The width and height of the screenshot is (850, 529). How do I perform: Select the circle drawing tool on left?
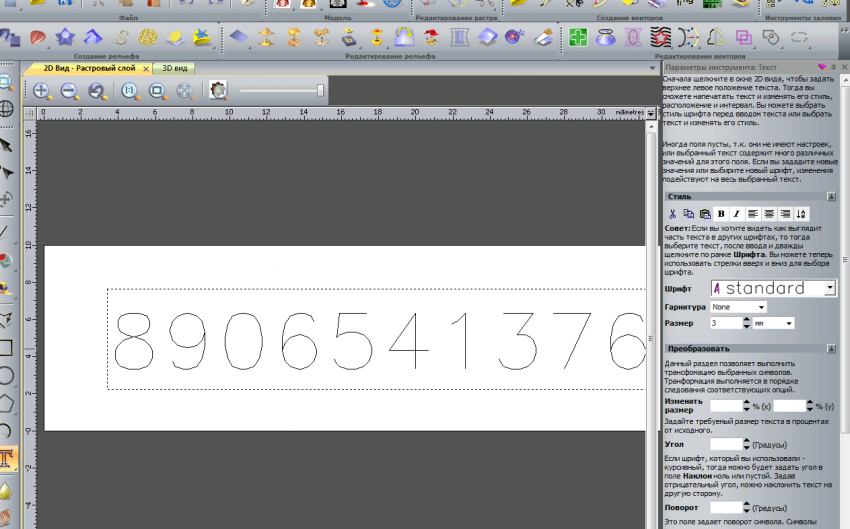coord(6,375)
